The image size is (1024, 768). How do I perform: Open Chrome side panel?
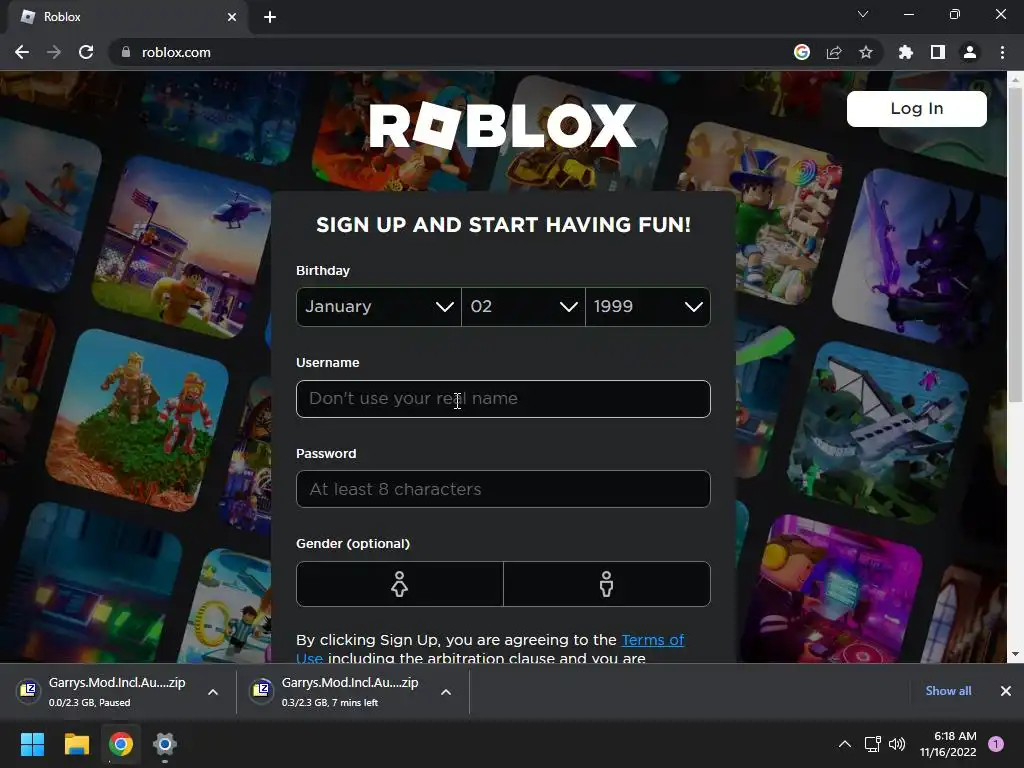pos(938,52)
